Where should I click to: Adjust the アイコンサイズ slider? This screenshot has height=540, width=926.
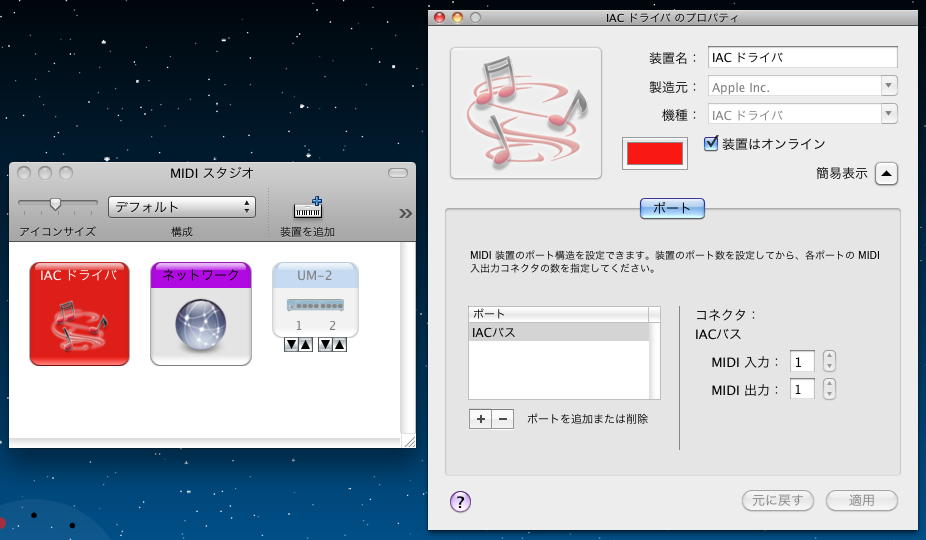[x=55, y=204]
